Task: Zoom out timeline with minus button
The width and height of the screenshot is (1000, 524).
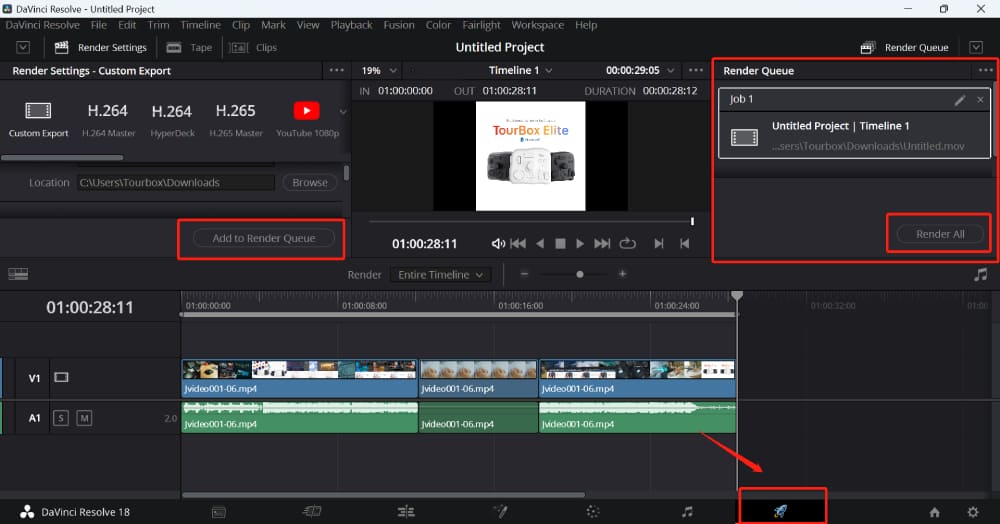Action: [x=524, y=274]
